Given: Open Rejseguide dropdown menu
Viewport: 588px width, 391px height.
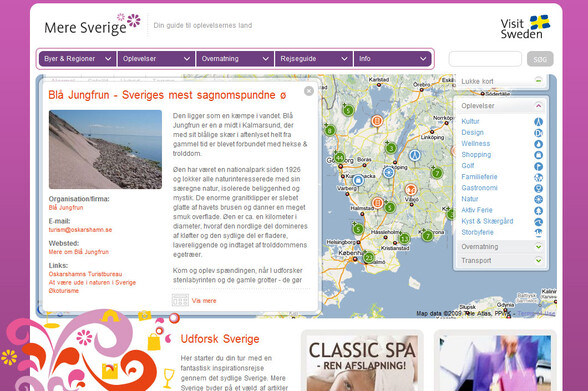Looking at the screenshot, I should (x=314, y=59).
